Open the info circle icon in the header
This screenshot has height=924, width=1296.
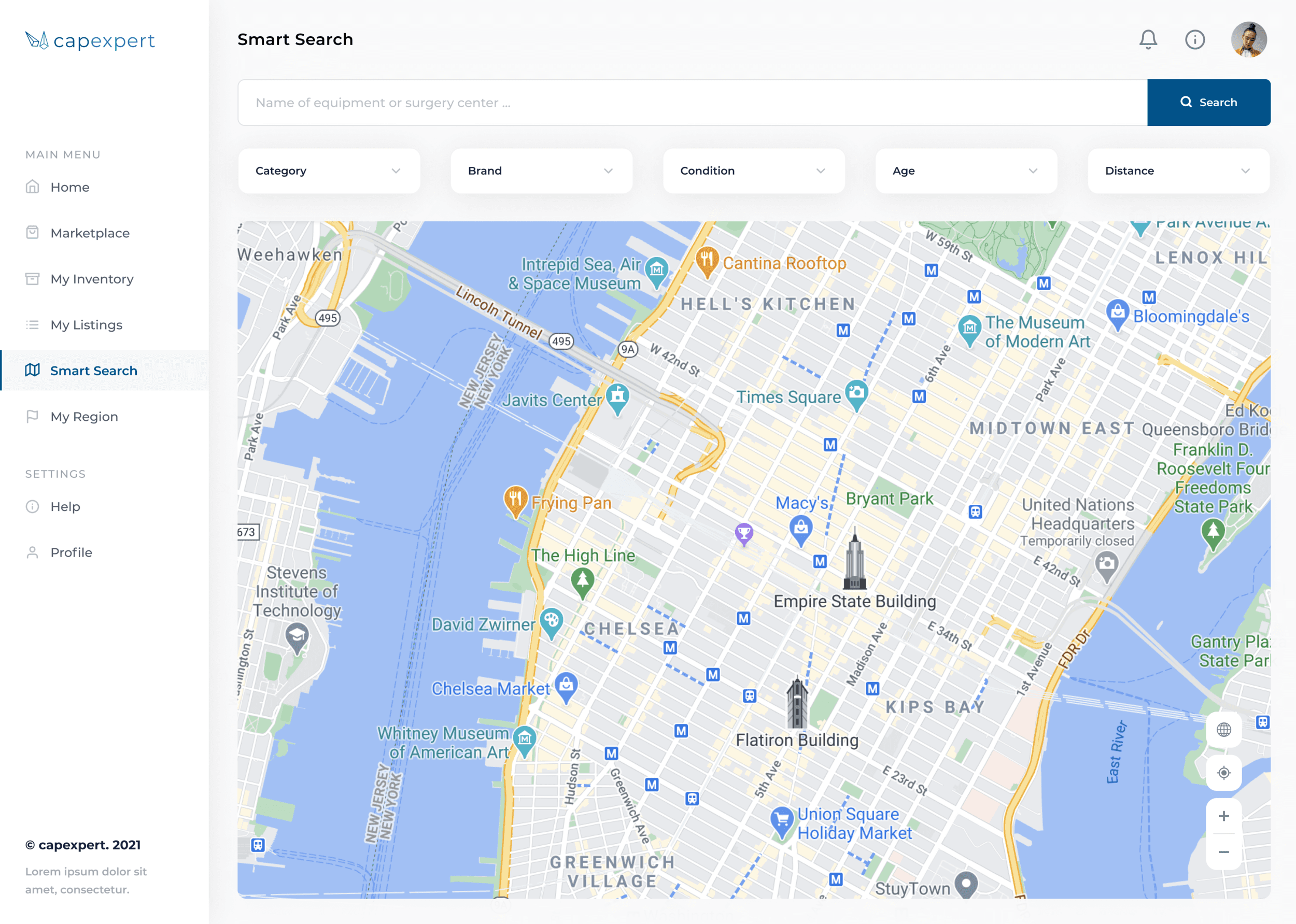1195,39
